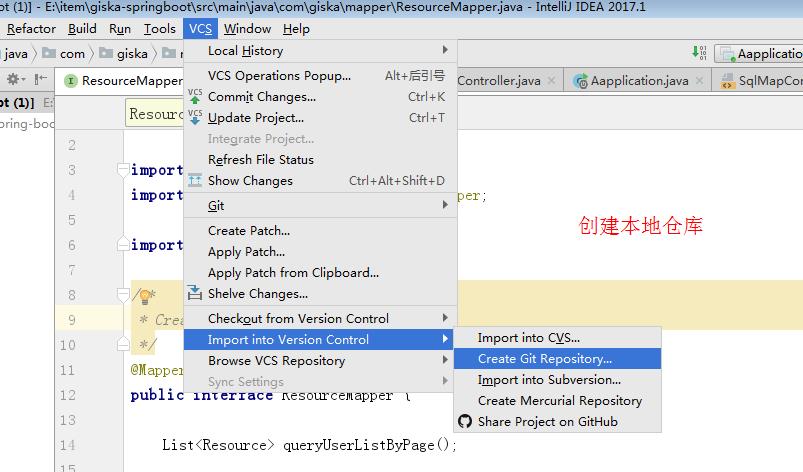Select Create Mercurial Repository

tap(558, 401)
